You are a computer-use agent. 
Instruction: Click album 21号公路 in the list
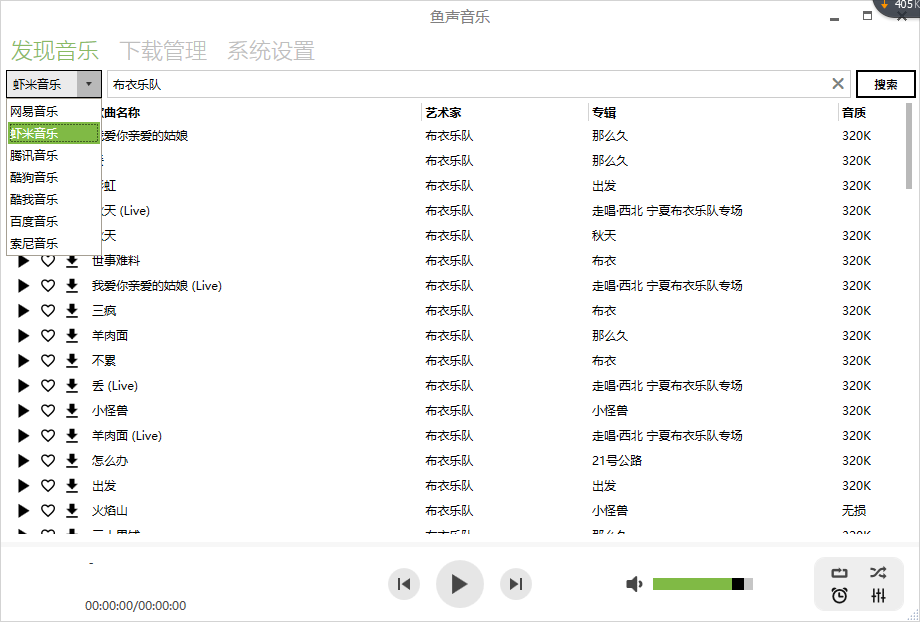(x=617, y=461)
